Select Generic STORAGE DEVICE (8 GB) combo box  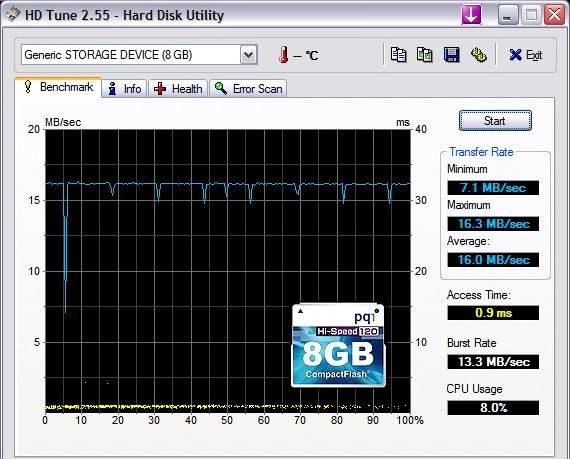pyautogui.click(x=139, y=55)
